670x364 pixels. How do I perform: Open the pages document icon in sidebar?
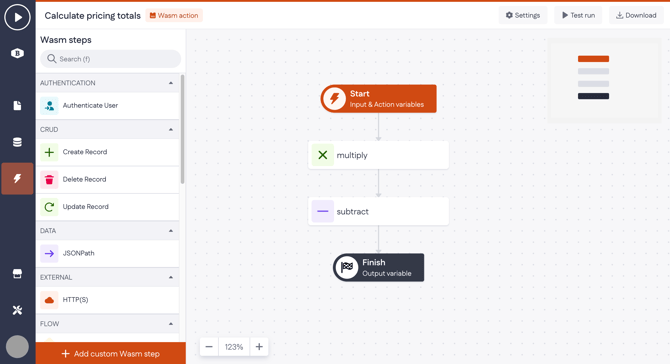click(17, 106)
